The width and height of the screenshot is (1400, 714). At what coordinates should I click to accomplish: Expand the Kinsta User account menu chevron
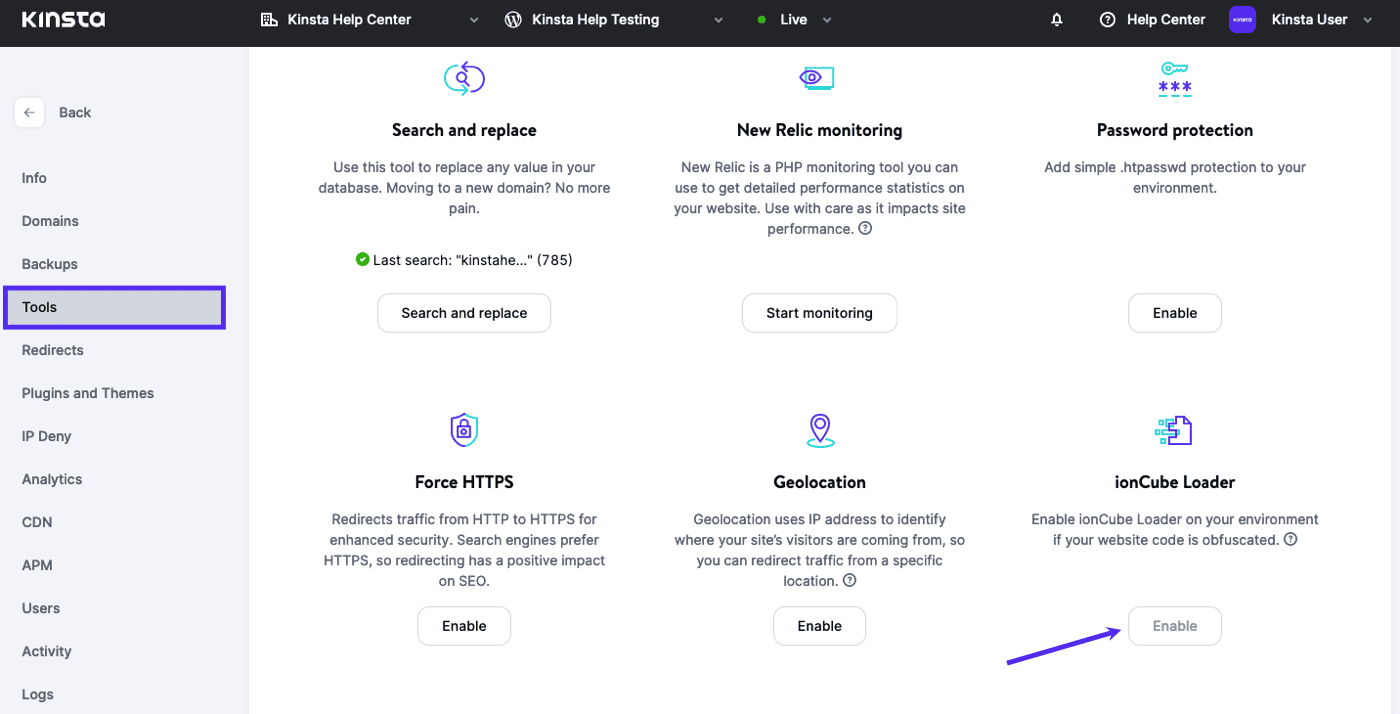pos(1369,20)
